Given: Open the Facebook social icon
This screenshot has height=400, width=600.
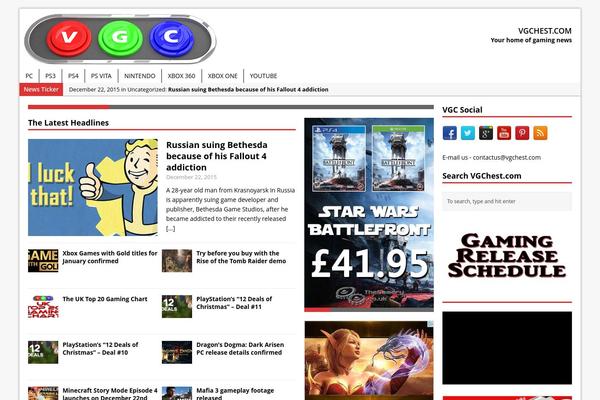Looking at the screenshot, I should pos(450,133).
